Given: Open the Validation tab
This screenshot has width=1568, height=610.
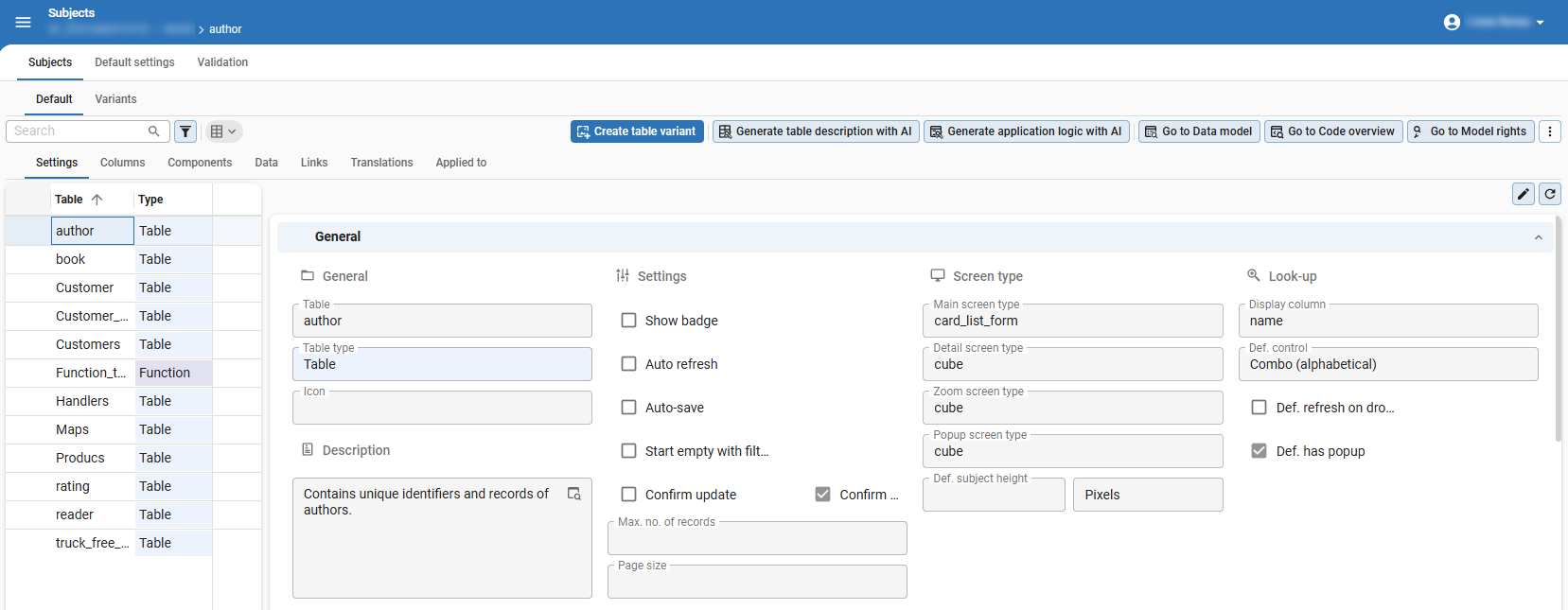Looking at the screenshot, I should [x=222, y=62].
